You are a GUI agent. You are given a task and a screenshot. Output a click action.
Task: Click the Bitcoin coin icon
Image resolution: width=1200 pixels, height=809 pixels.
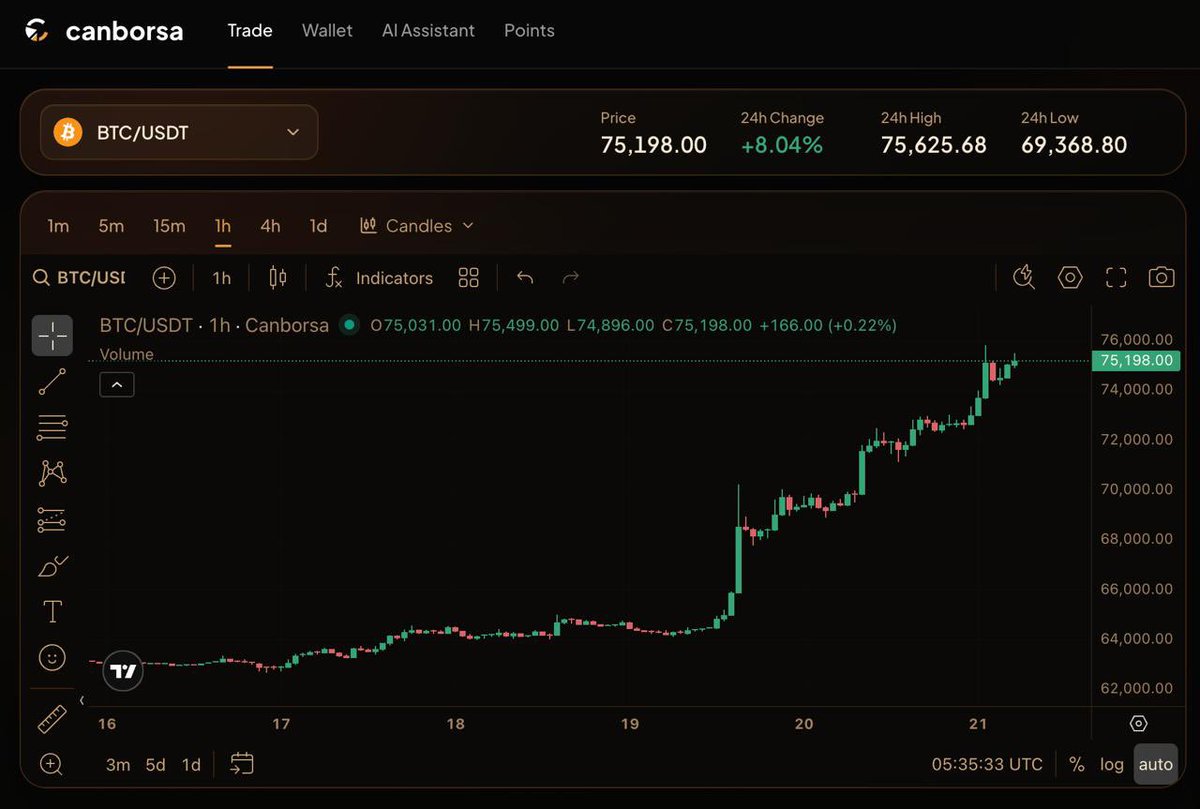(x=68, y=132)
